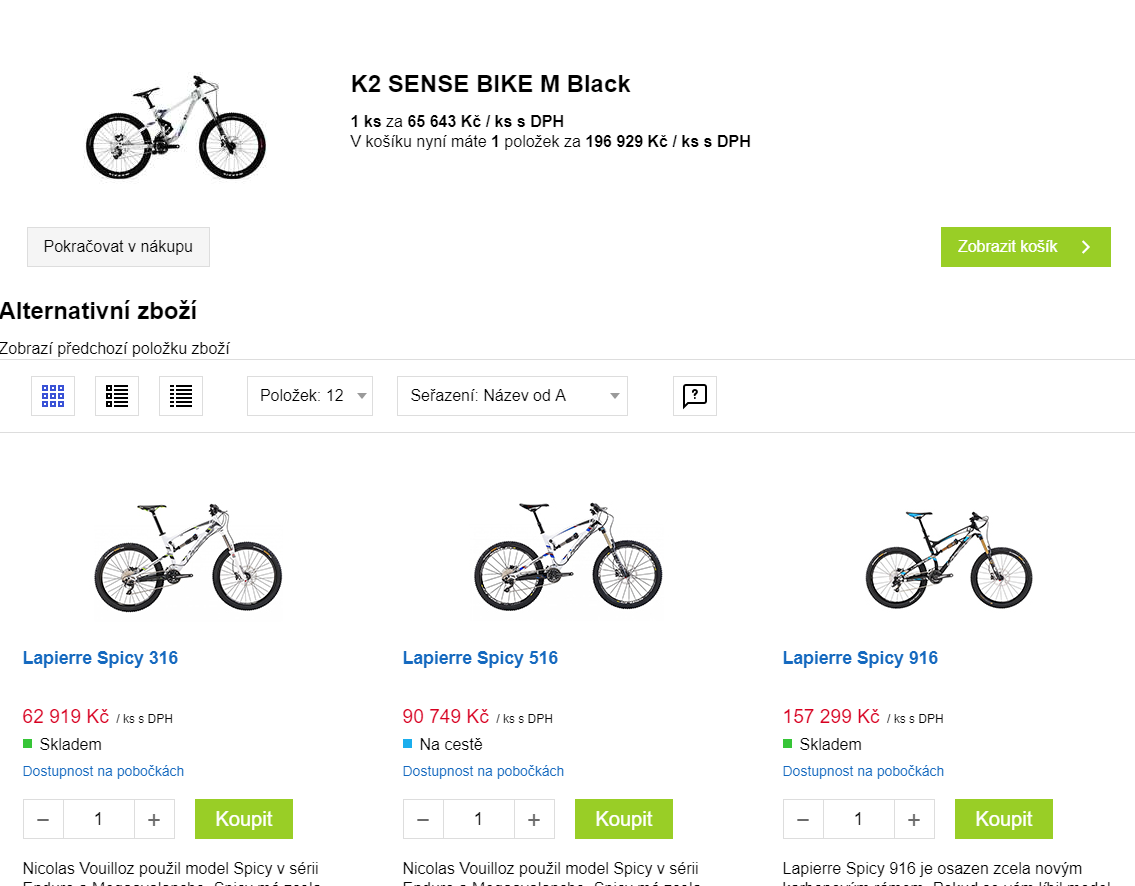The width and height of the screenshot is (1135, 886).
Task: Click quantity field for Lapierre Spicy 516
Action: pyautogui.click(x=478, y=819)
